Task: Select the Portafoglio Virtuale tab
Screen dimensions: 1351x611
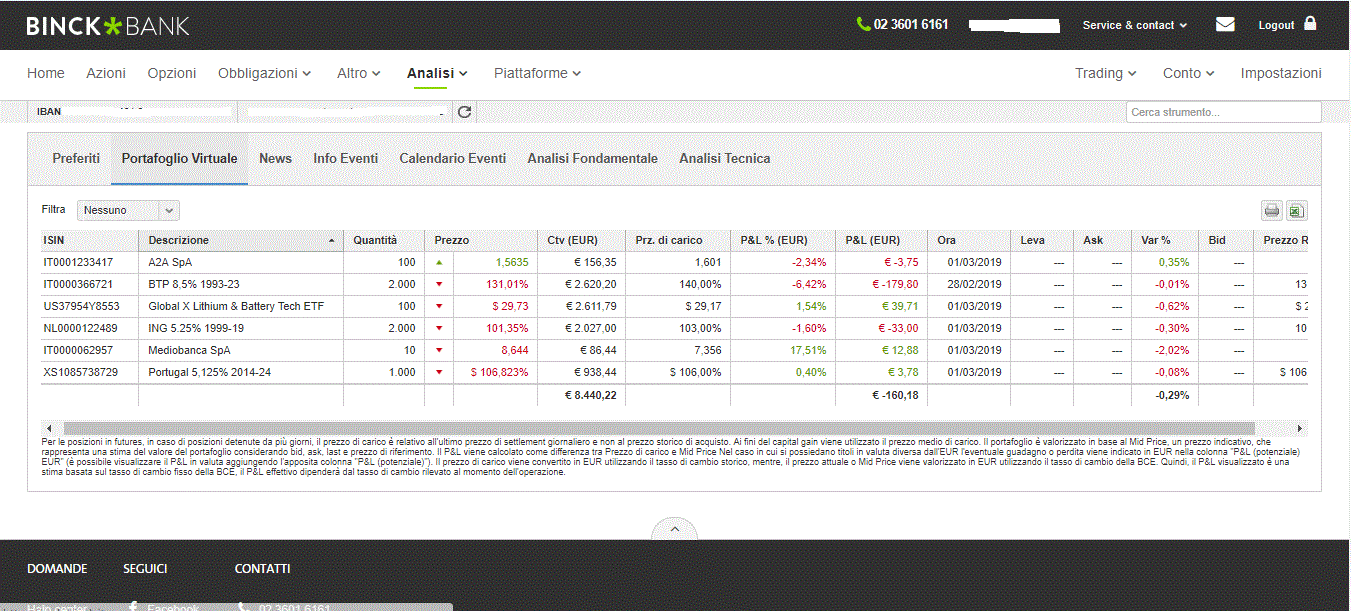Action: click(180, 158)
